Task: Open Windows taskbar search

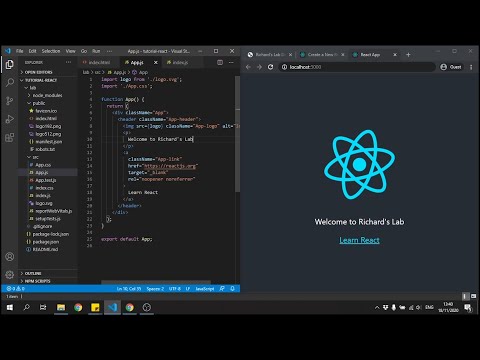Action: 26,307
